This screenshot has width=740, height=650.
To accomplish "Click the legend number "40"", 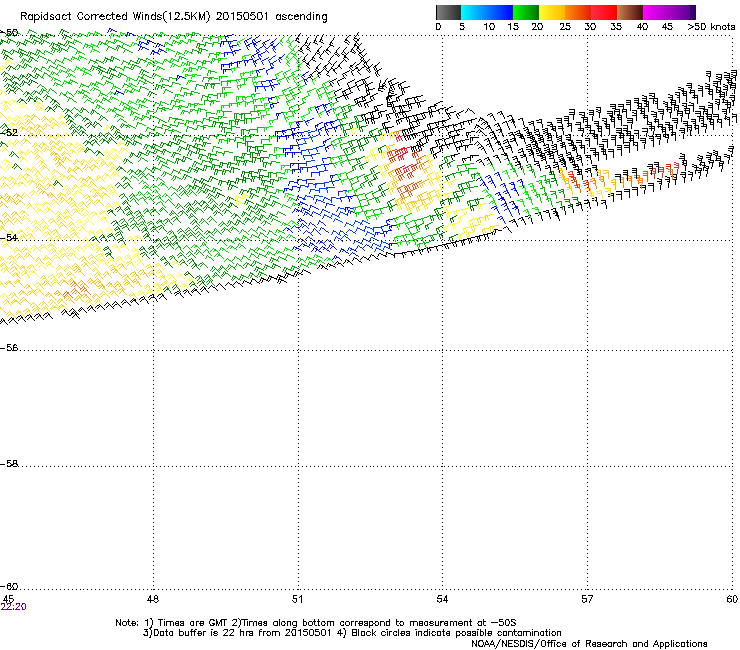I will pos(642,27).
